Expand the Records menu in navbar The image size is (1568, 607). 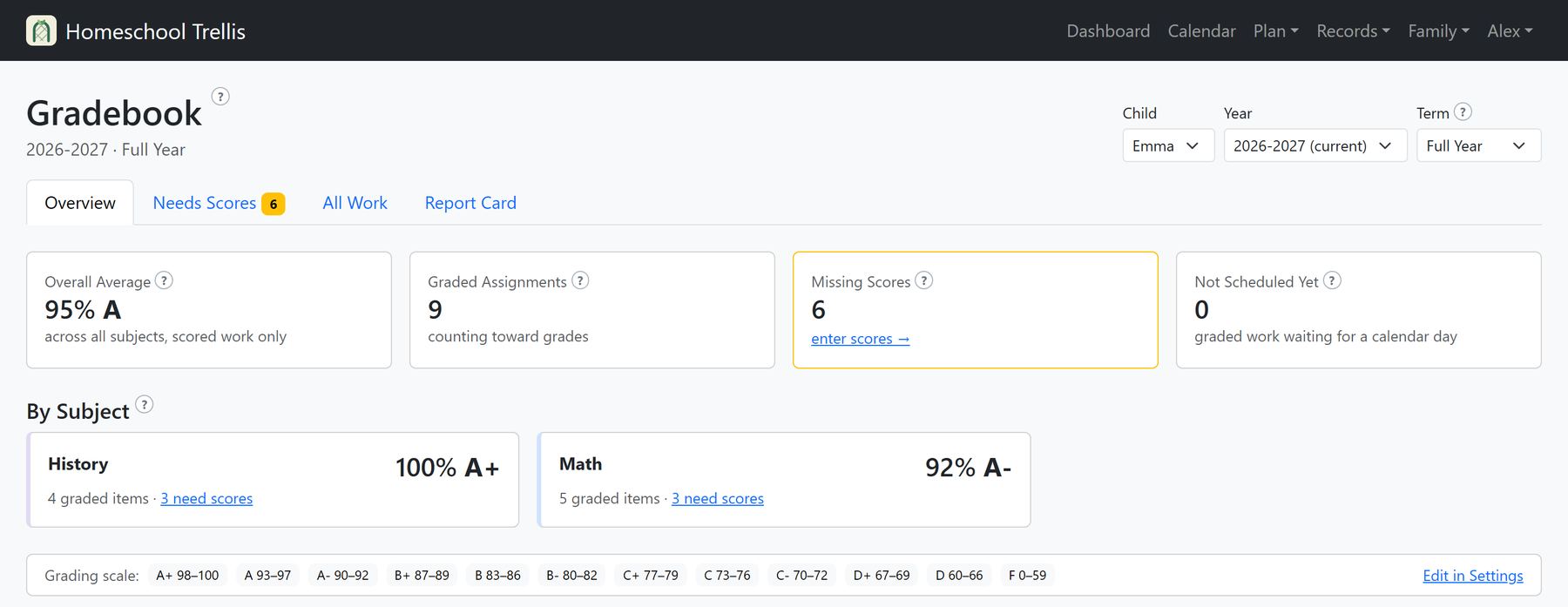point(1354,30)
